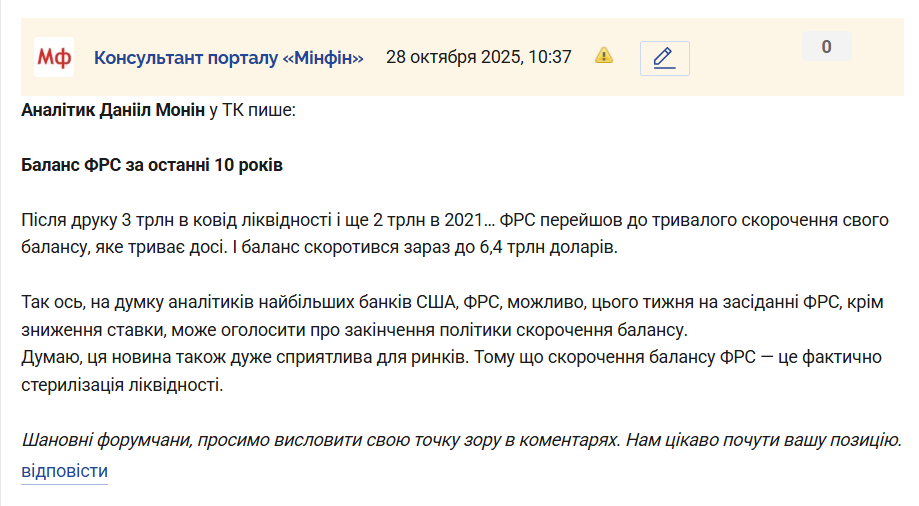Click the phrase 'Нам цікаво почути вашу позицію'
The width and height of the screenshot is (919, 506).
pos(763,440)
